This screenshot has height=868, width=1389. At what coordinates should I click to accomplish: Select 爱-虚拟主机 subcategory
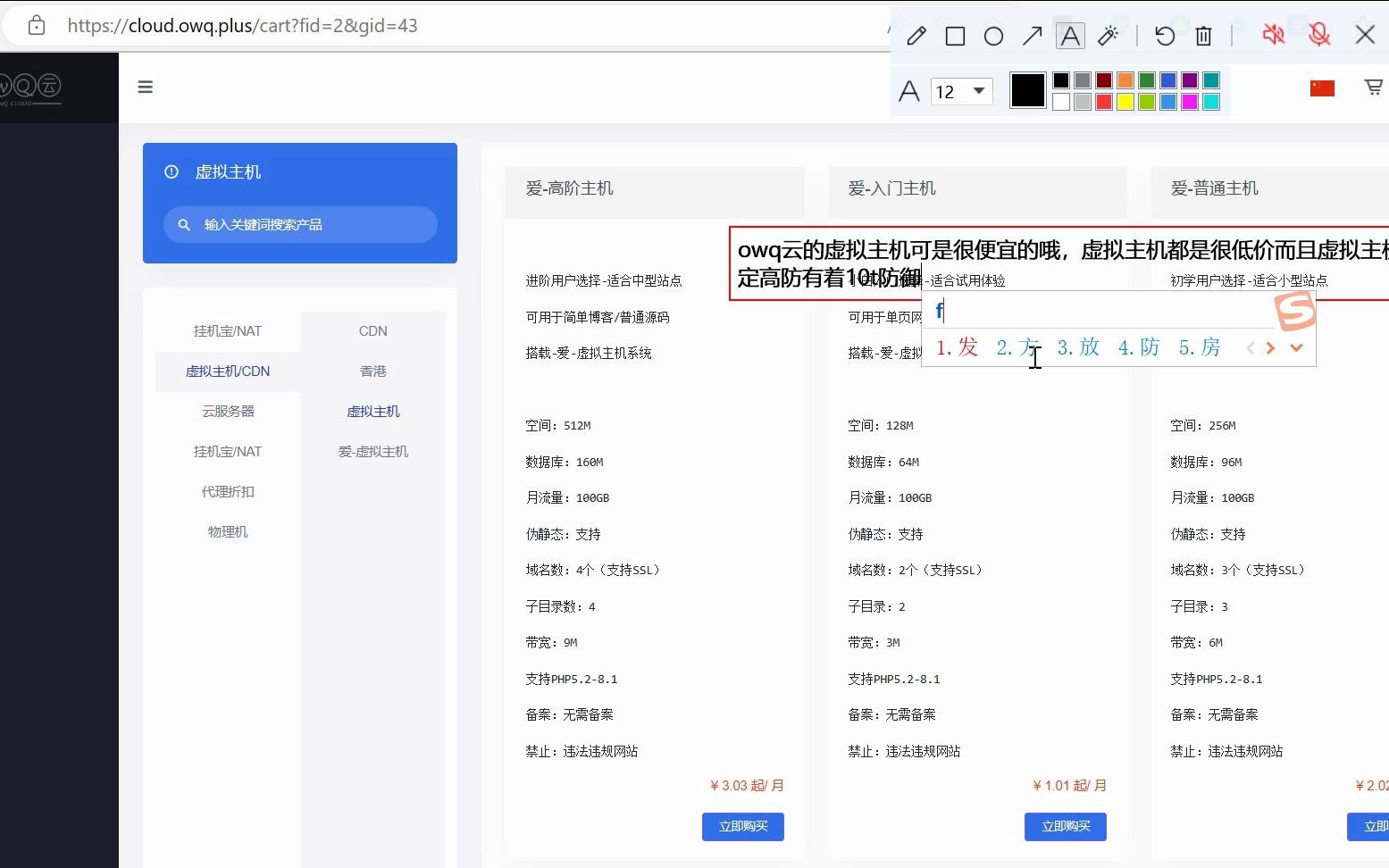373,452
